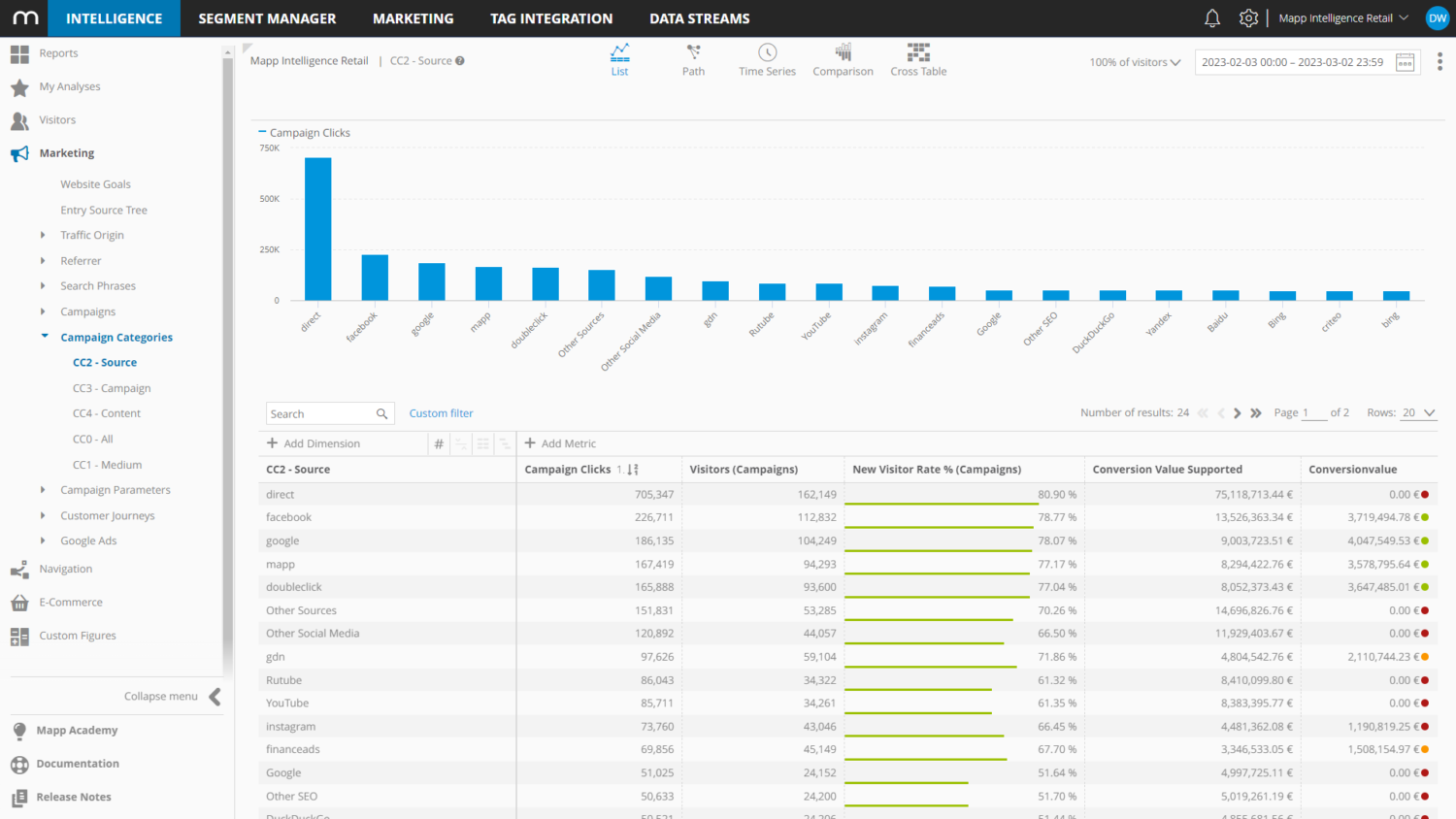This screenshot has width=1456, height=819.
Task: Collapse the Campaign Categories tree node
Action: tap(44, 336)
